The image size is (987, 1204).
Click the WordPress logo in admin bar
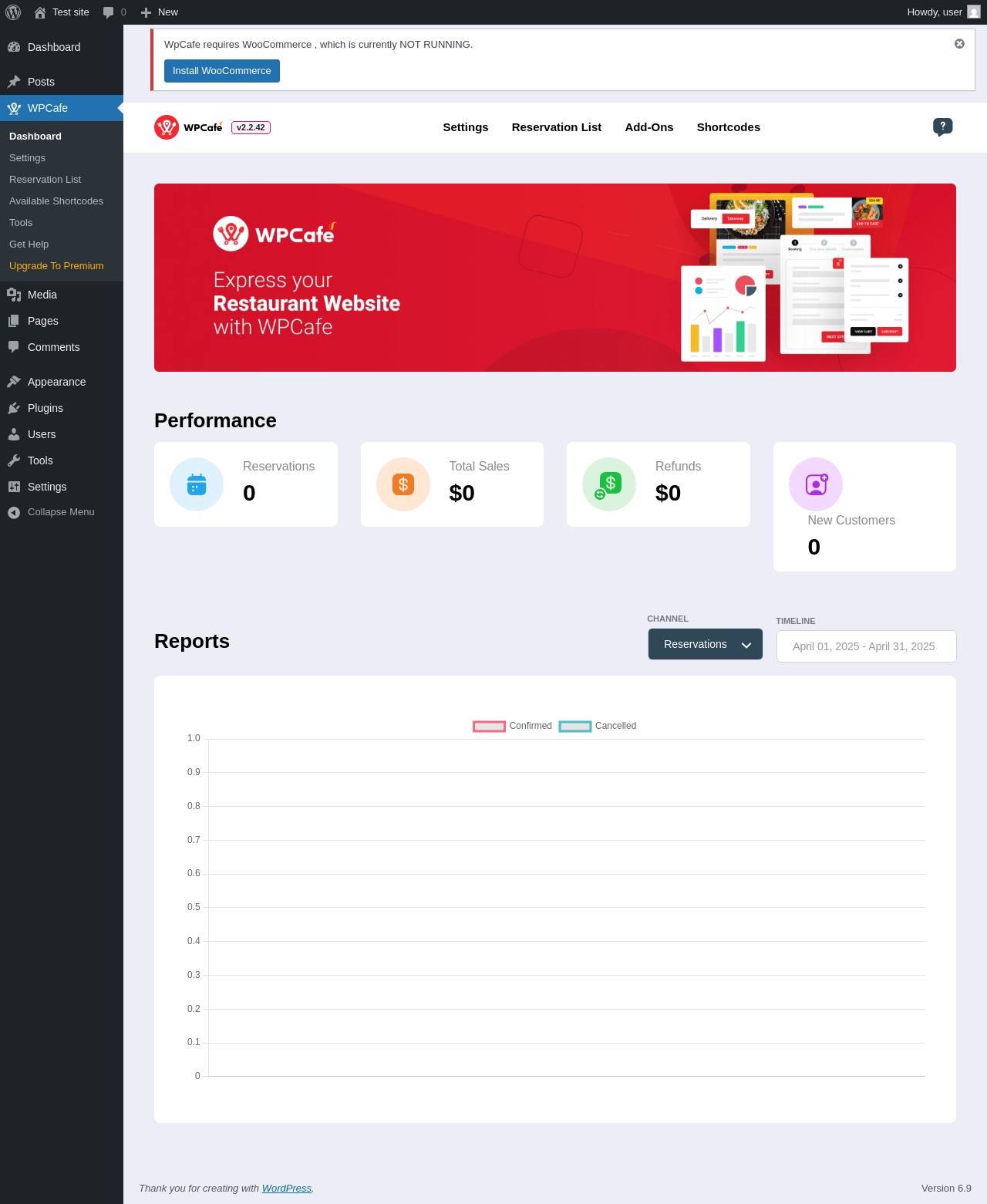tap(13, 12)
